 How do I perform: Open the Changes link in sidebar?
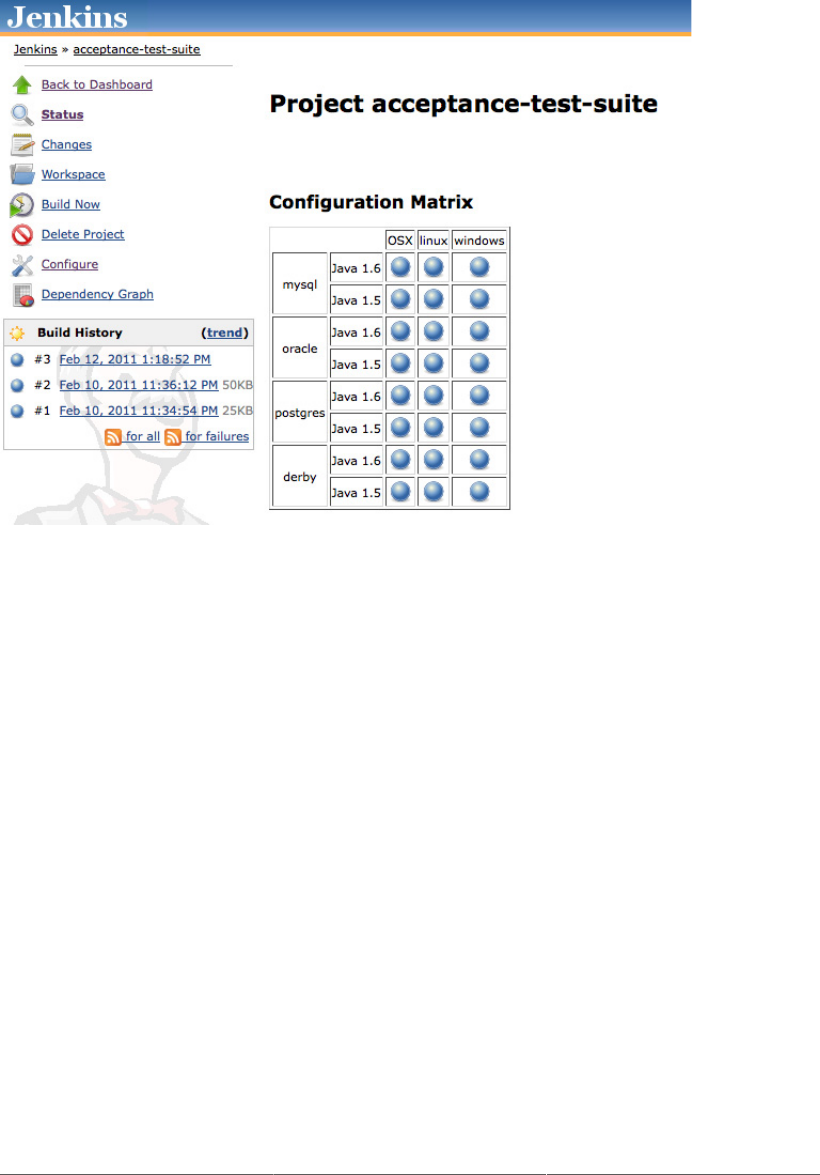tap(67, 145)
